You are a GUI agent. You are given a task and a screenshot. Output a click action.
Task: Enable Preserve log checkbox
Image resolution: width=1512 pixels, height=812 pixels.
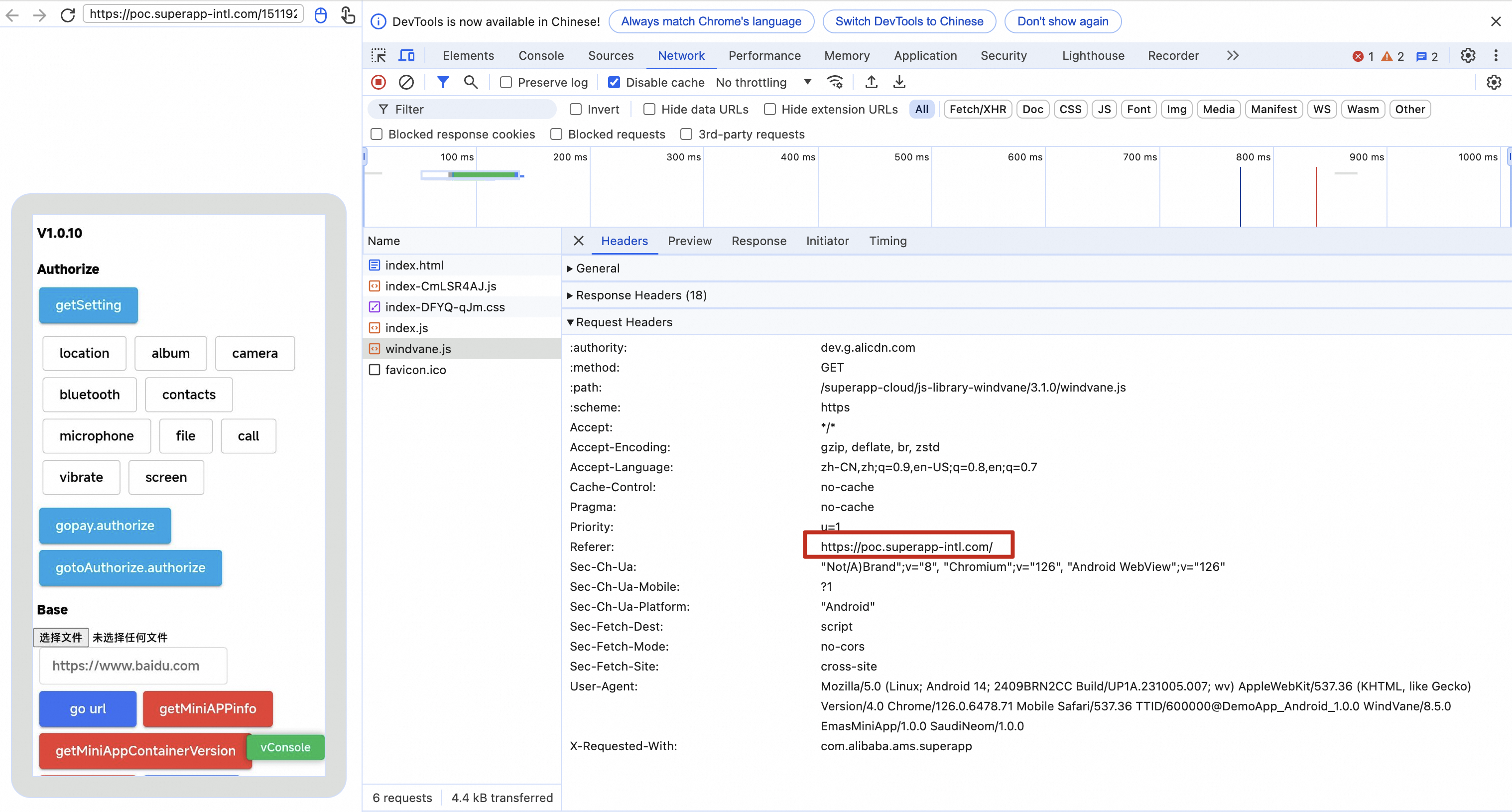[506, 83]
